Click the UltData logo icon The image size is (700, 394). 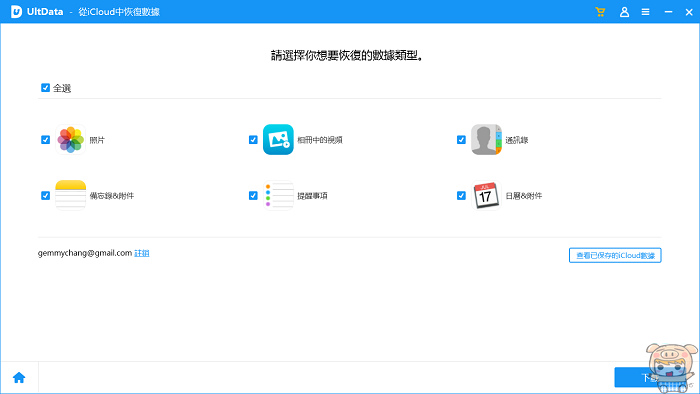click(16, 12)
